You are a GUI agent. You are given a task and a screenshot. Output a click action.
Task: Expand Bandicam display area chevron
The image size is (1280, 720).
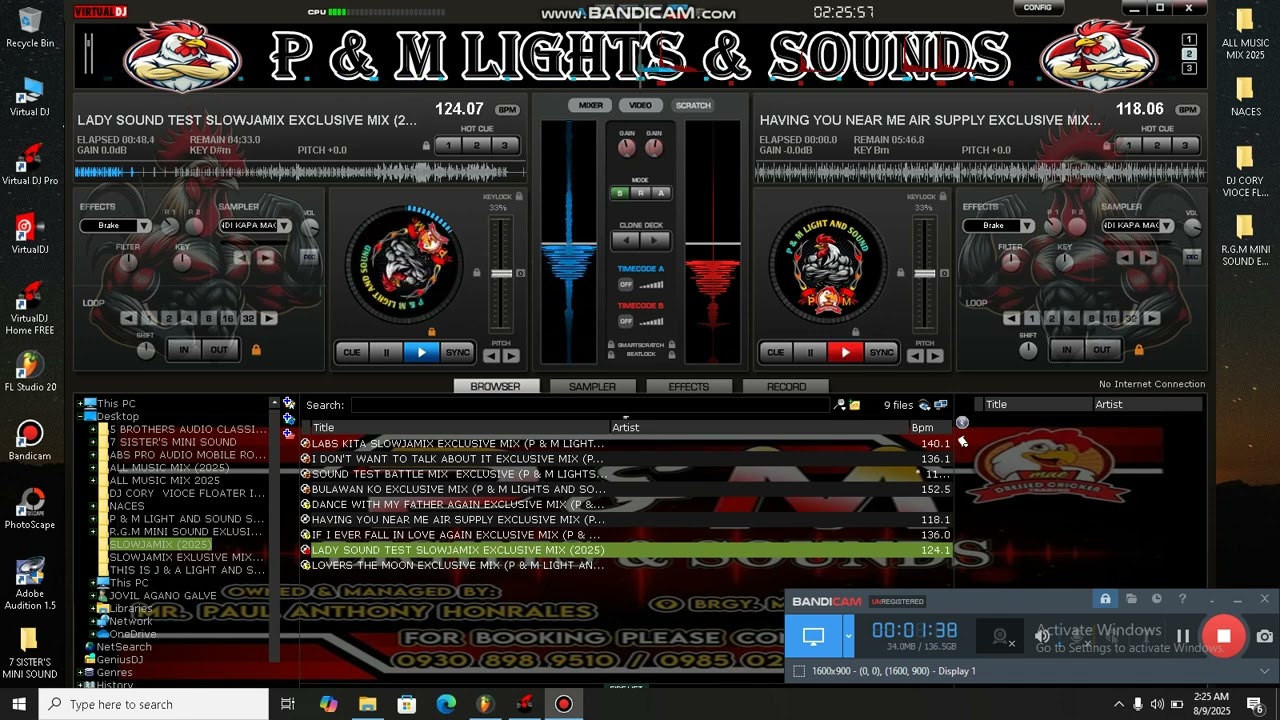tap(1265, 671)
